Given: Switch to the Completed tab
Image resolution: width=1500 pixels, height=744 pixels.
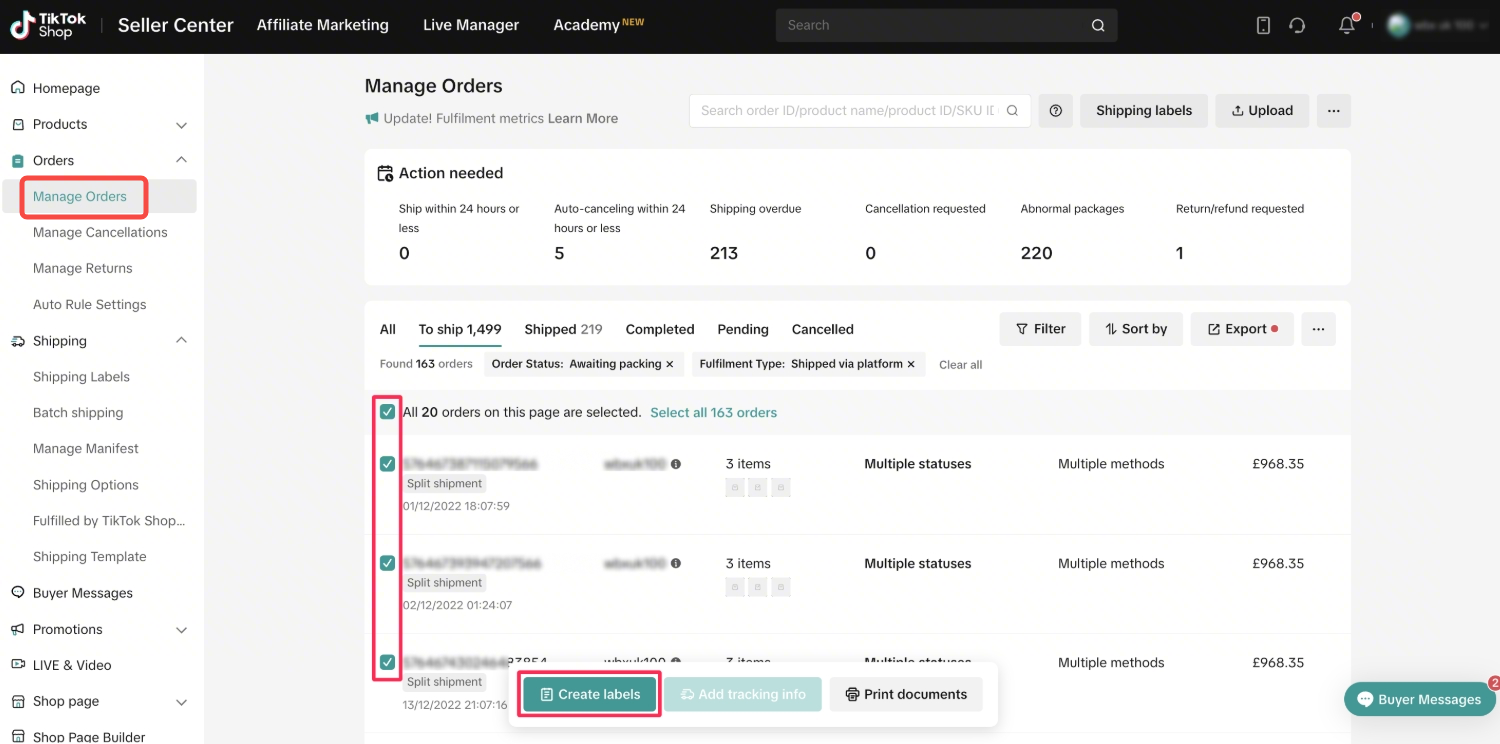Looking at the screenshot, I should point(660,329).
